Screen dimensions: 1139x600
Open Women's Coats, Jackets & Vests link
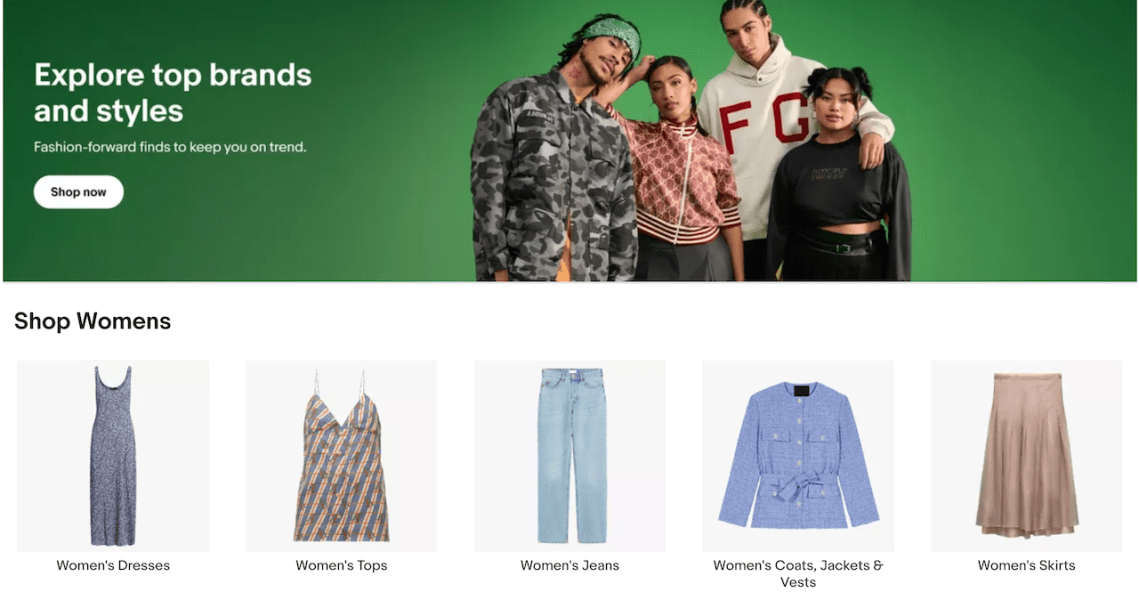[x=798, y=573]
